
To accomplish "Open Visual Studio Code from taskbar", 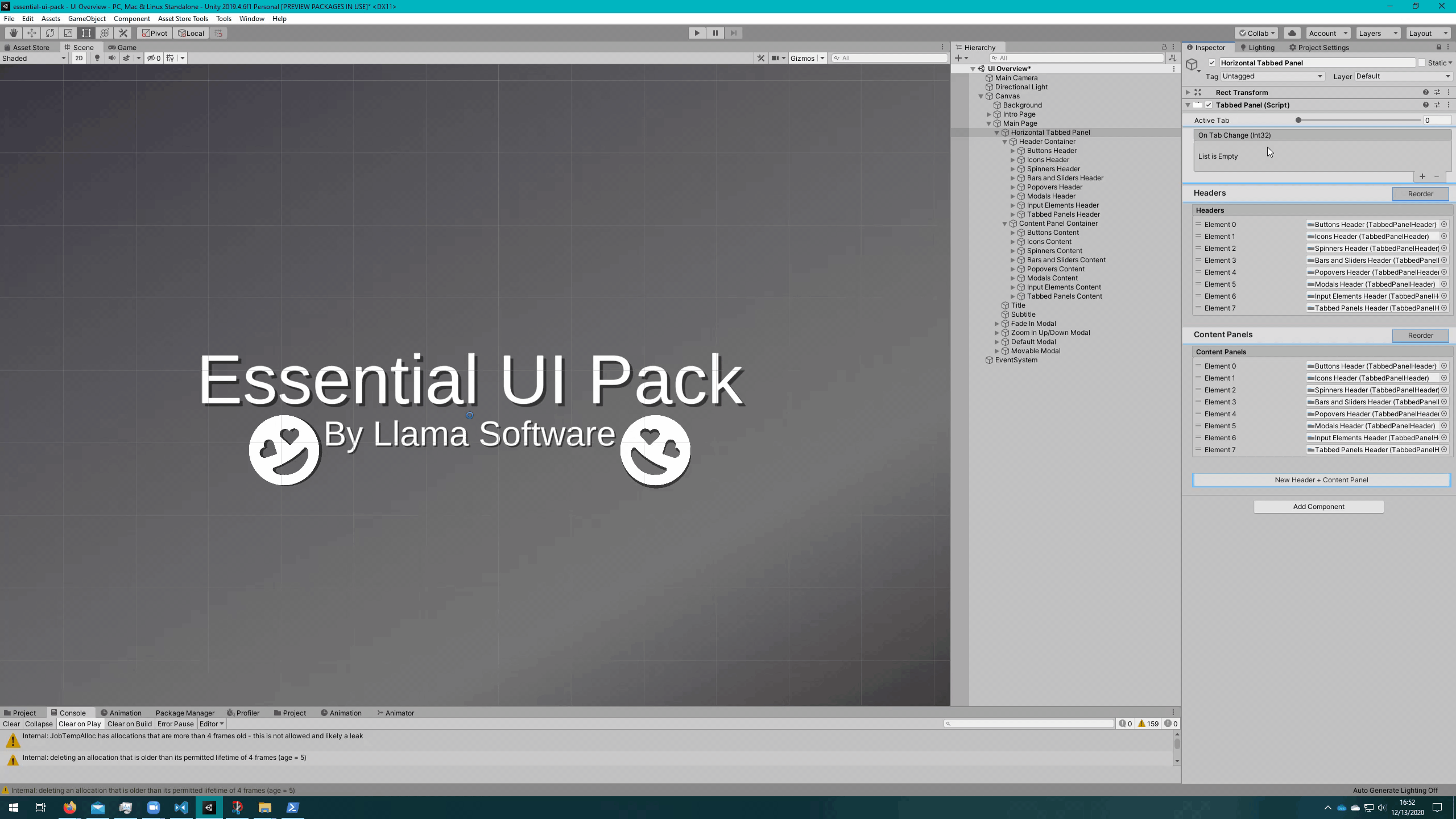I will click(x=181, y=808).
